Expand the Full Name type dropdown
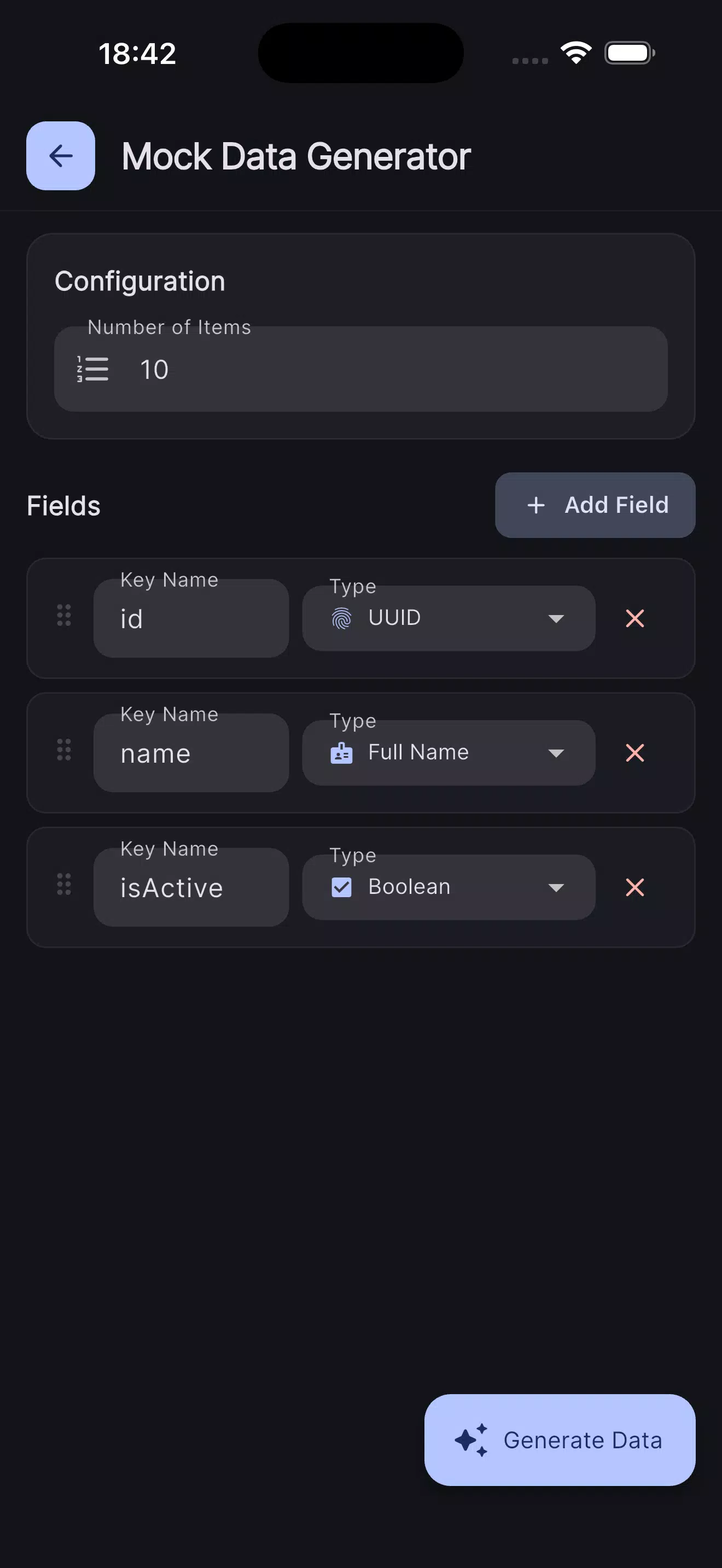This screenshot has height=1568, width=722. coord(449,753)
